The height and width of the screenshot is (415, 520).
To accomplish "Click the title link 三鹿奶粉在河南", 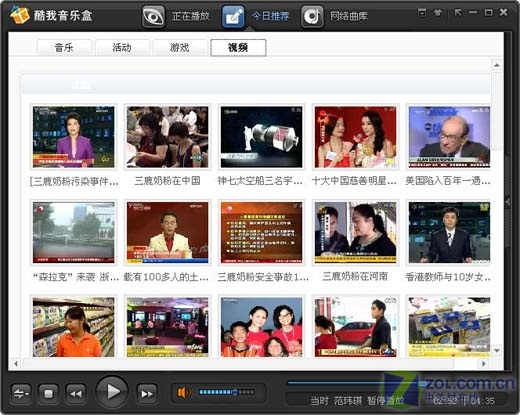I will coord(355,276).
